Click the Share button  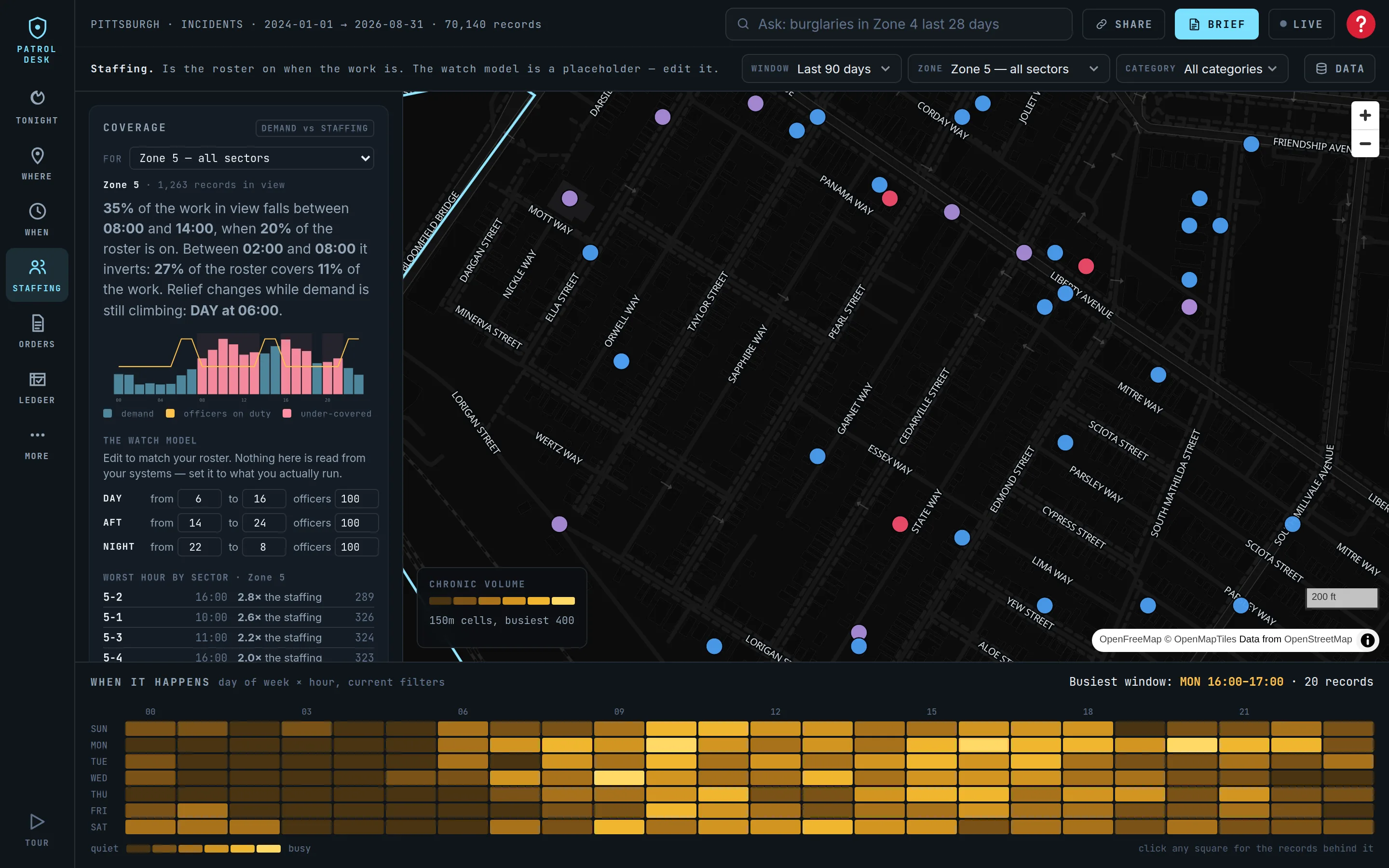[x=1123, y=24]
